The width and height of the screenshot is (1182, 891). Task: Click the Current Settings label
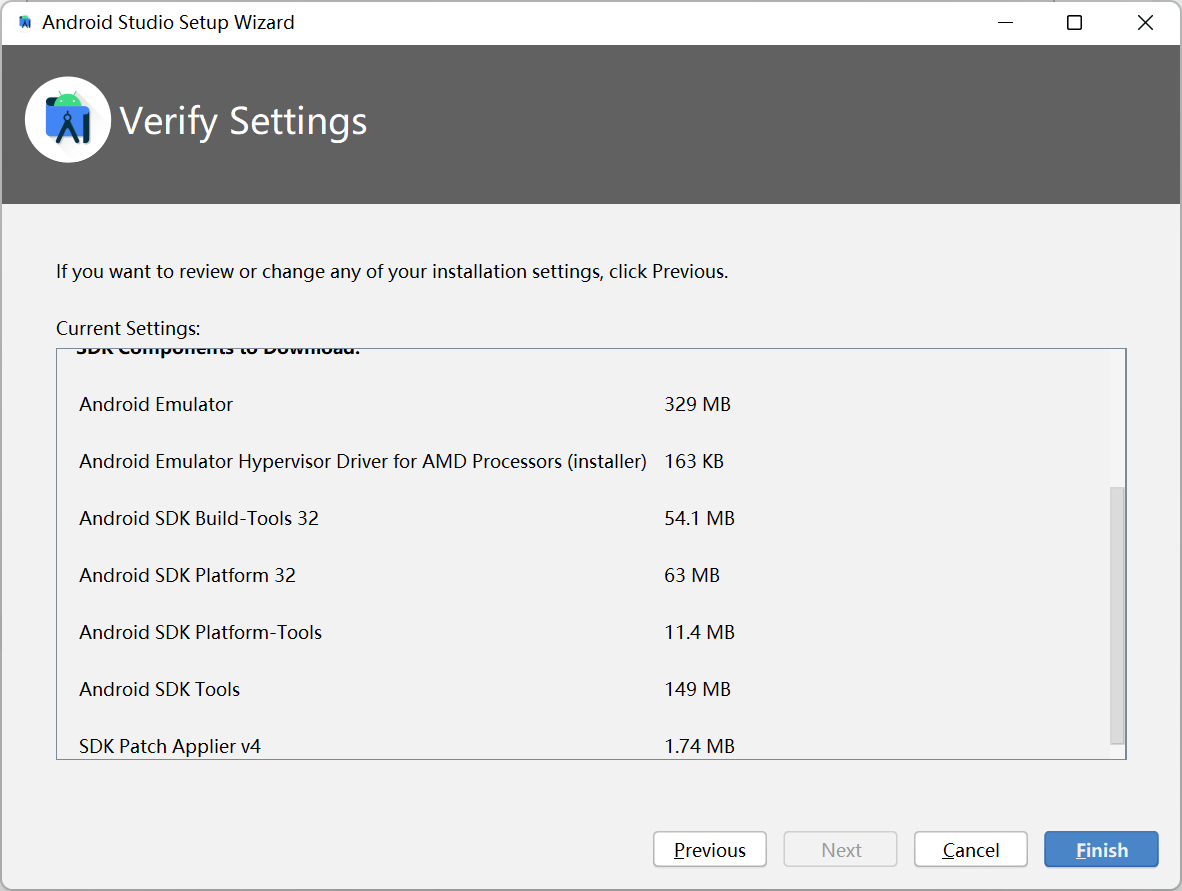tap(128, 329)
